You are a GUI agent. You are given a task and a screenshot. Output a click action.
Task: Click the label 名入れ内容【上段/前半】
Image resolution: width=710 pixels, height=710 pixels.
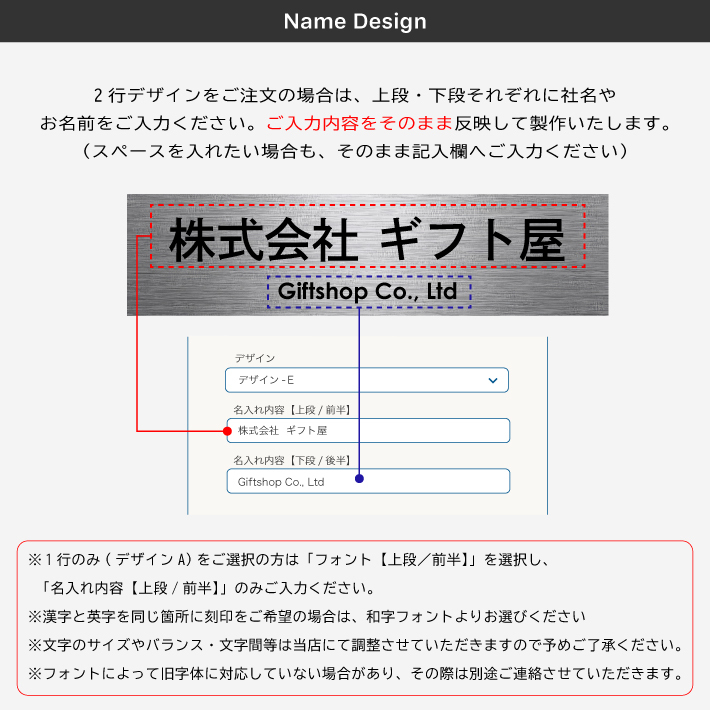(292, 410)
